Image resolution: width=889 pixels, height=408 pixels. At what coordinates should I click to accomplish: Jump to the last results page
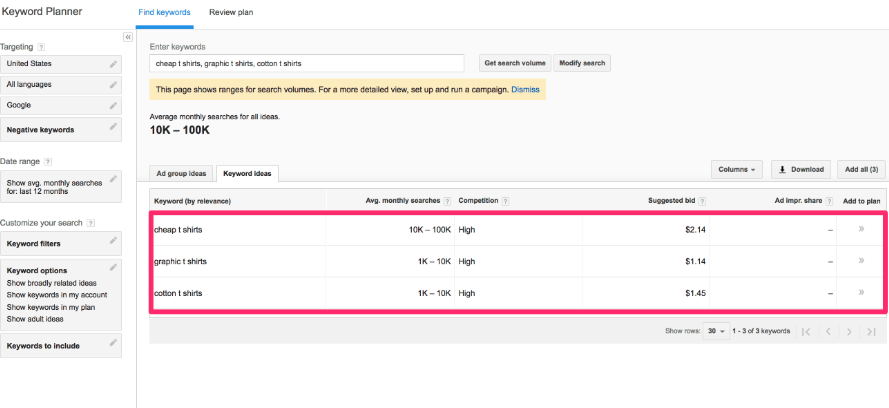[871, 331]
